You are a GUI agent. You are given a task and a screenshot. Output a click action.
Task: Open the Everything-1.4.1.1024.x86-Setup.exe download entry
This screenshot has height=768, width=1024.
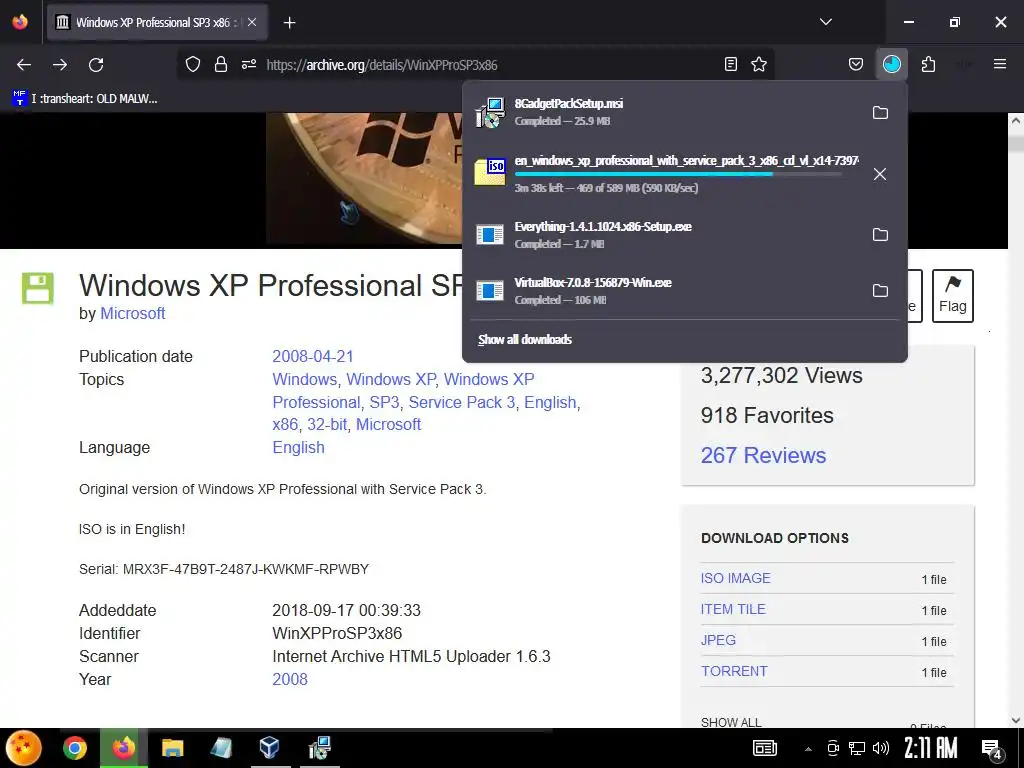666,234
